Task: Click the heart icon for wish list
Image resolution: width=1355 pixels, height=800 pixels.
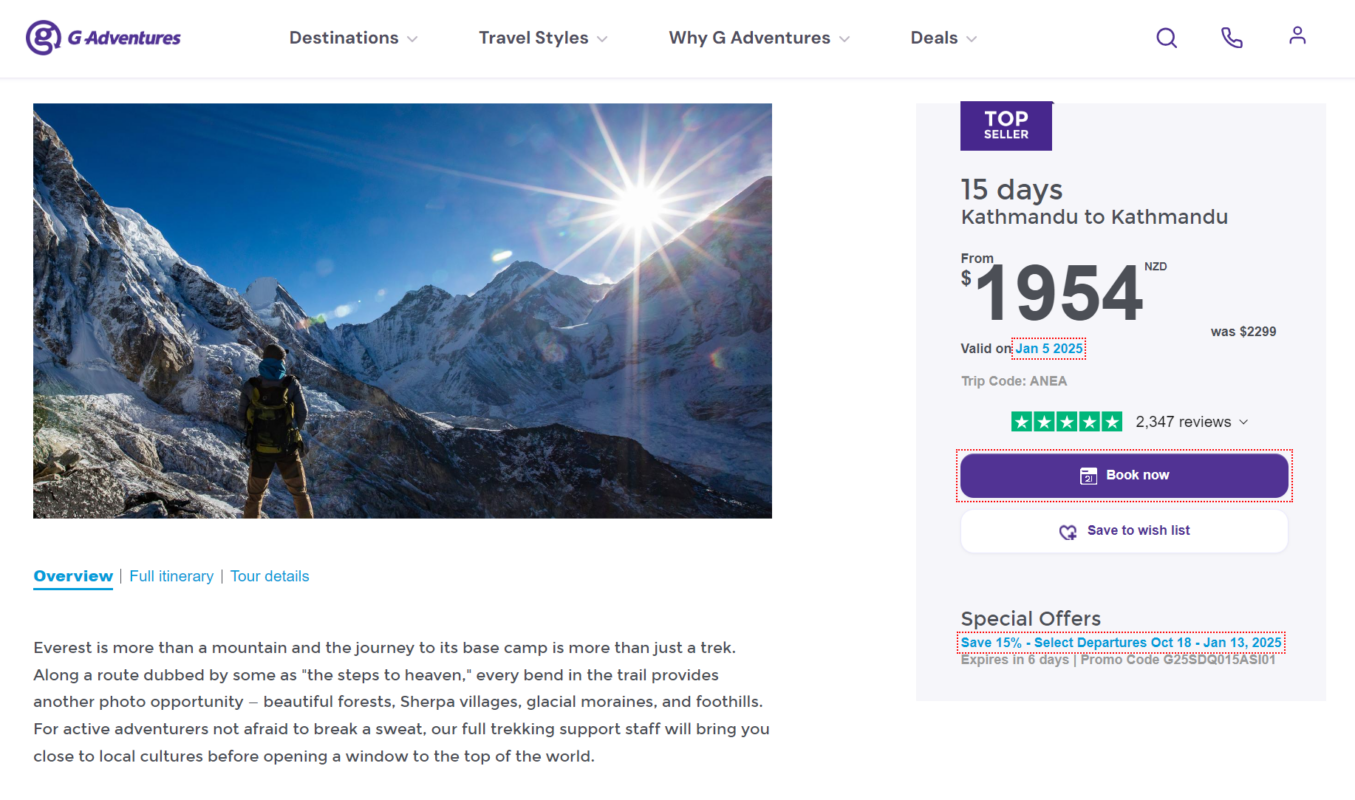Action: point(1068,532)
